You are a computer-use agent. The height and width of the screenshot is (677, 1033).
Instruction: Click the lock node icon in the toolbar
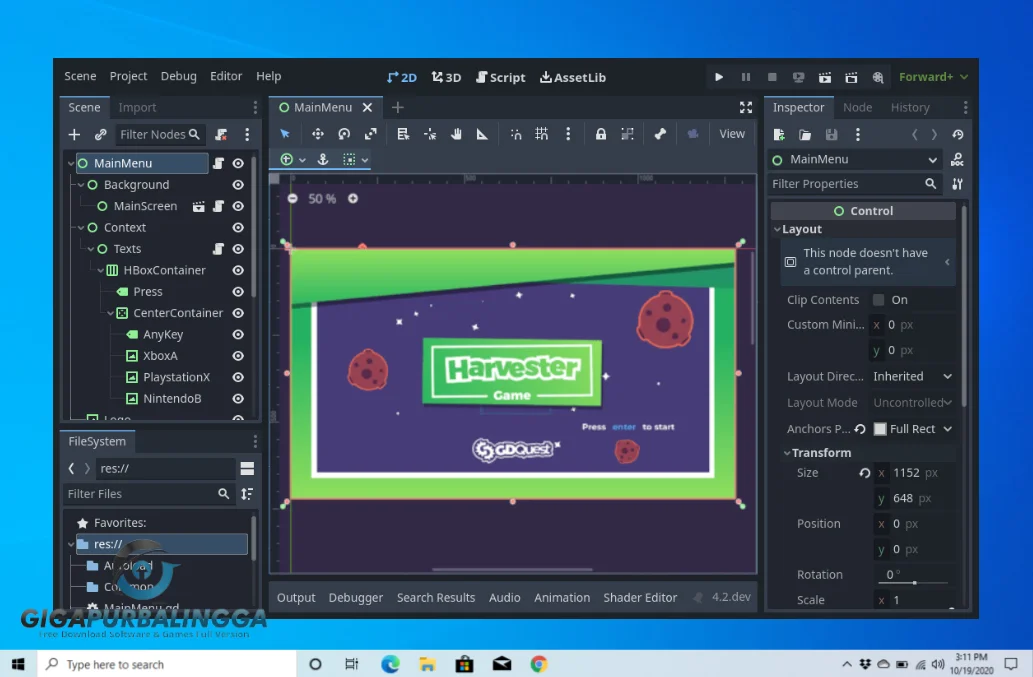pyautogui.click(x=601, y=134)
